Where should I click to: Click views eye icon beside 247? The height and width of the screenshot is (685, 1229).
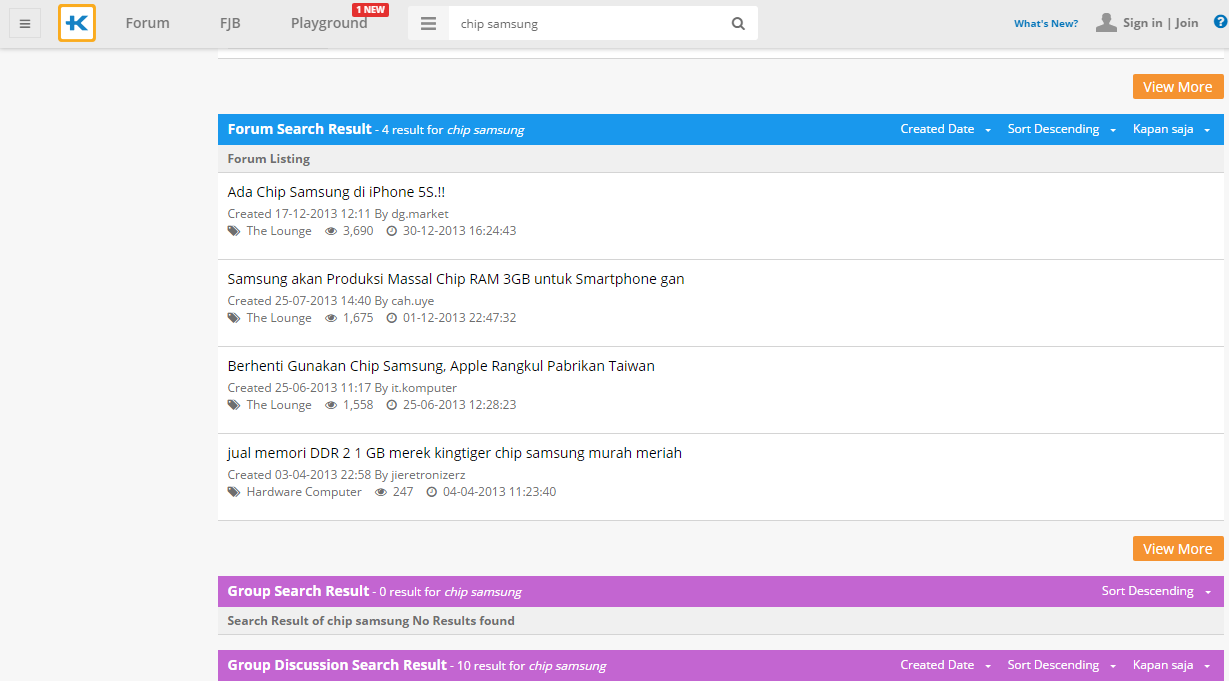pos(381,492)
